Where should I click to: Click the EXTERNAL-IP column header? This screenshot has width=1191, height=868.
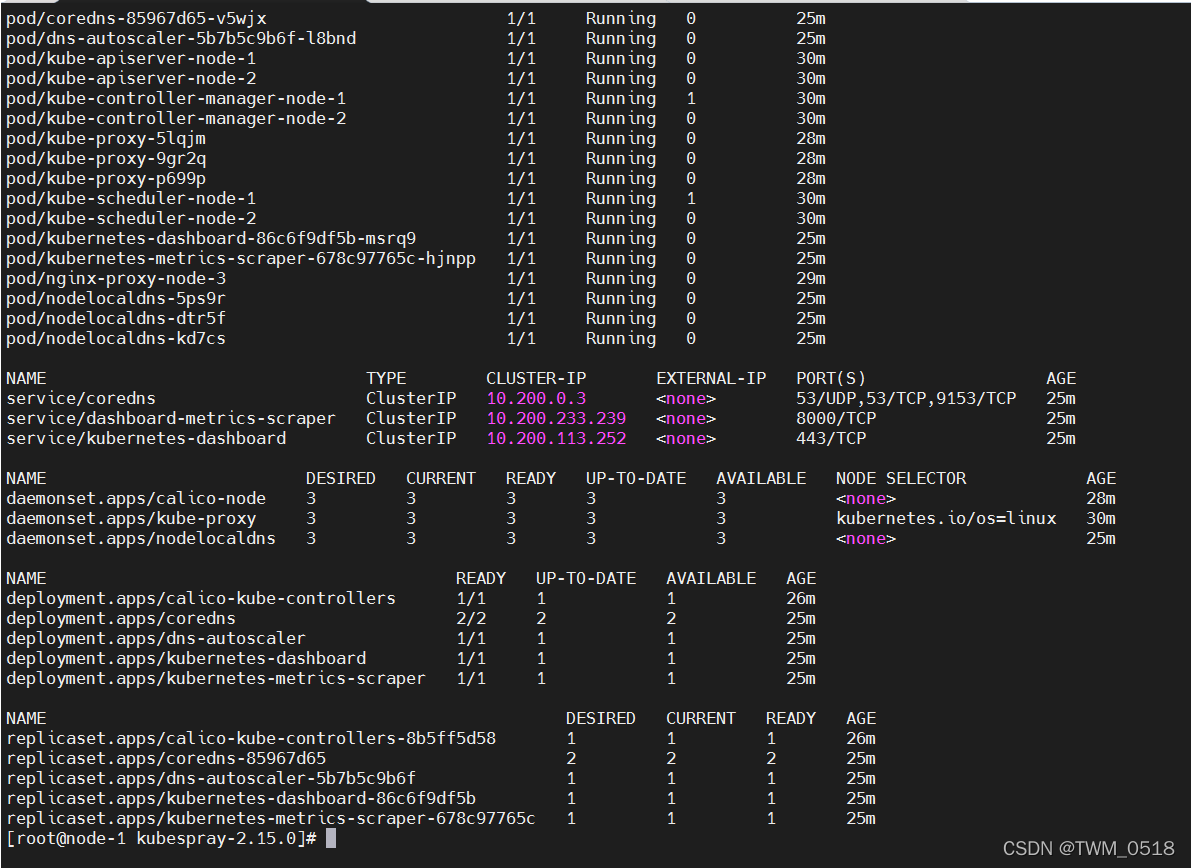click(x=711, y=378)
